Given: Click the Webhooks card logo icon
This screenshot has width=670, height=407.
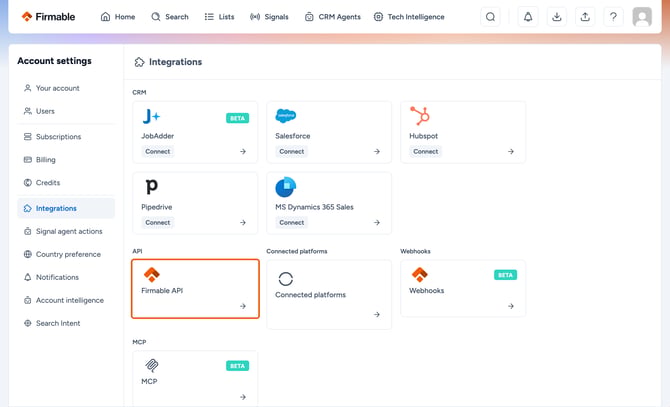Looking at the screenshot, I should click(420, 275).
